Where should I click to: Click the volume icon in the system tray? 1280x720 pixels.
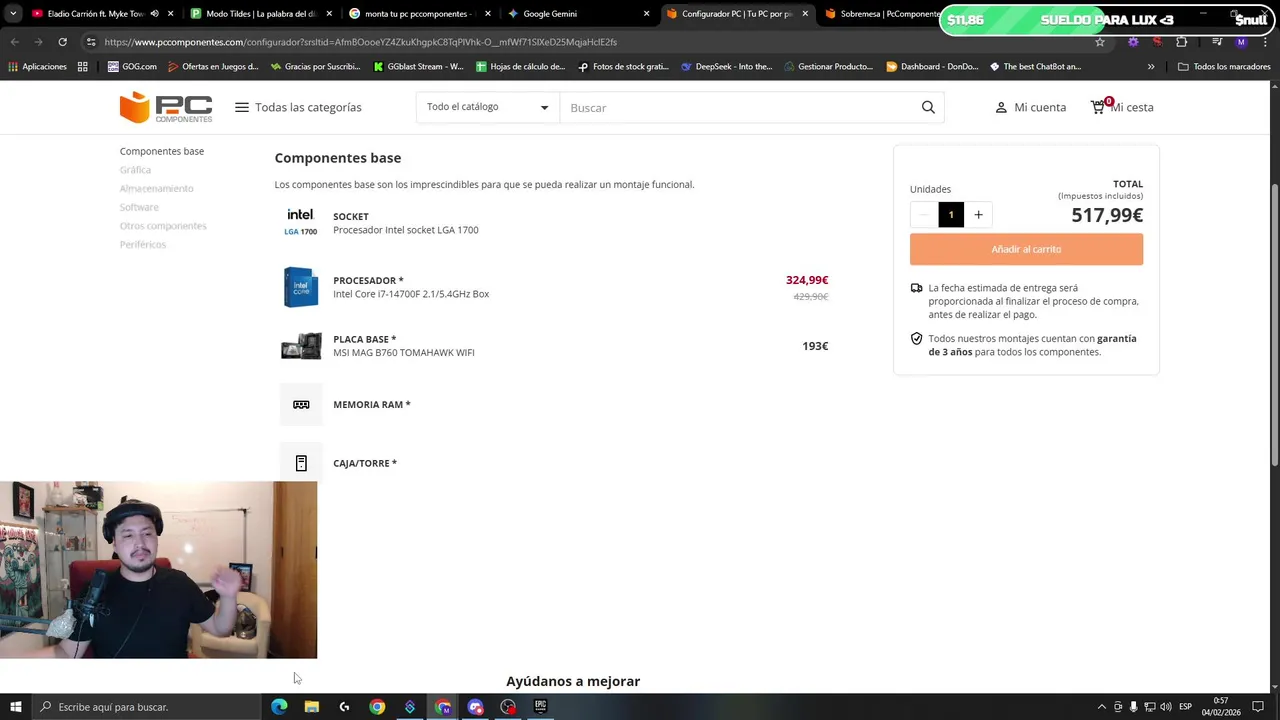pyautogui.click(x=1166, y=707)
